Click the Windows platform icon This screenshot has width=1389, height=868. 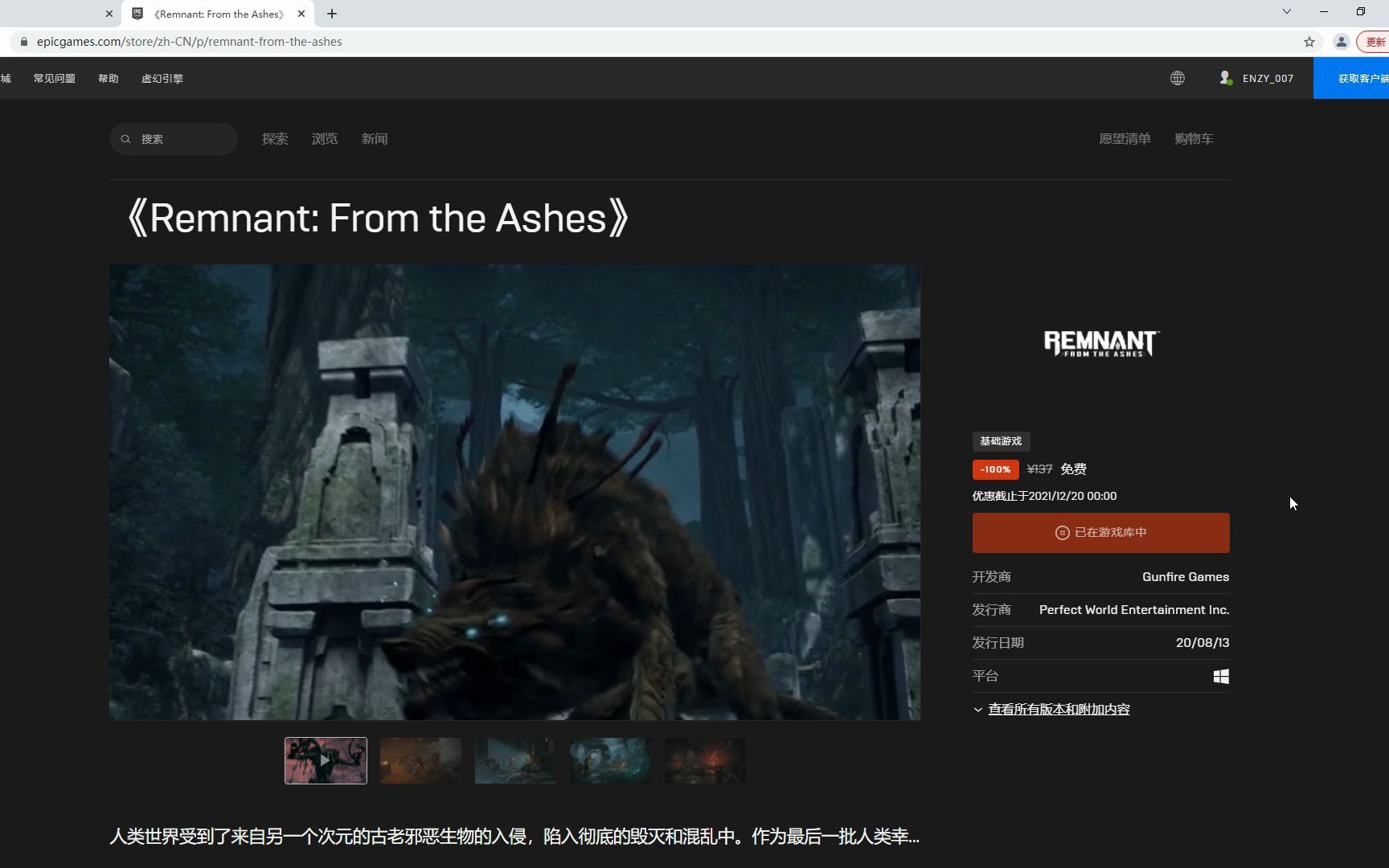pyautogui.click(x=1221, y=676)
